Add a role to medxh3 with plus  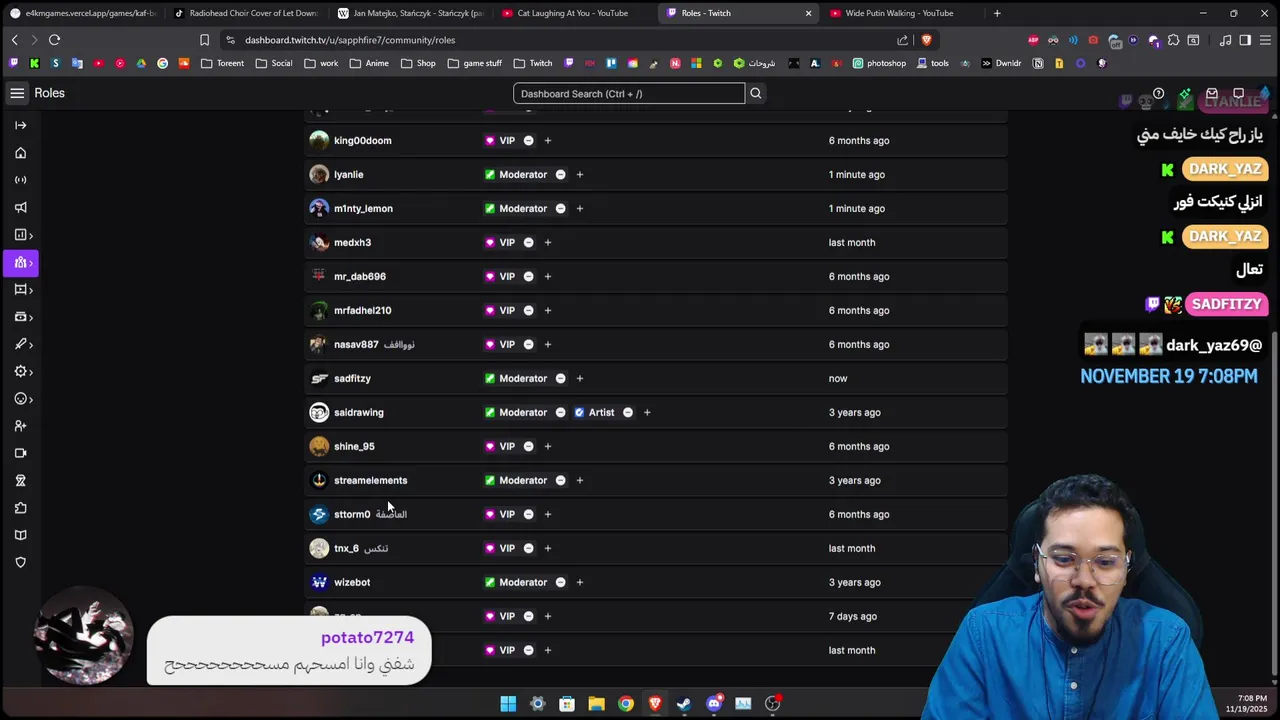(547, 242)
